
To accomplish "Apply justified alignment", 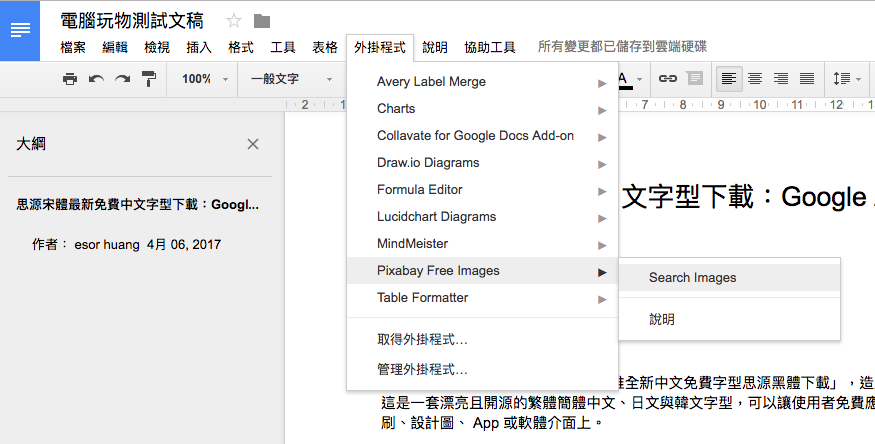I will (807, 79).
